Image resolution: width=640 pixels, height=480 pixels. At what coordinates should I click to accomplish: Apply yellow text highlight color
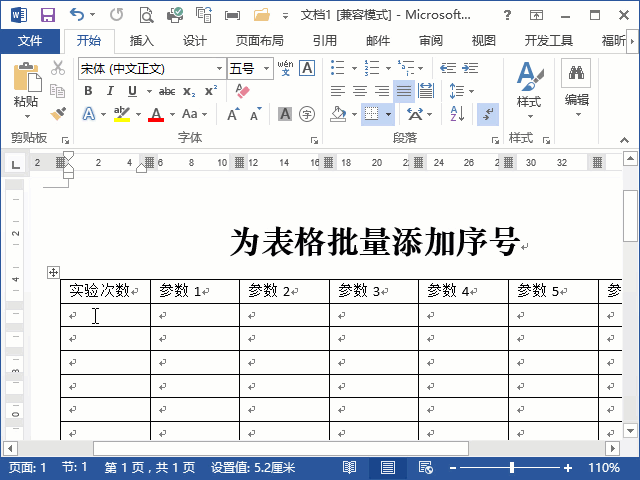pos(122,114)
